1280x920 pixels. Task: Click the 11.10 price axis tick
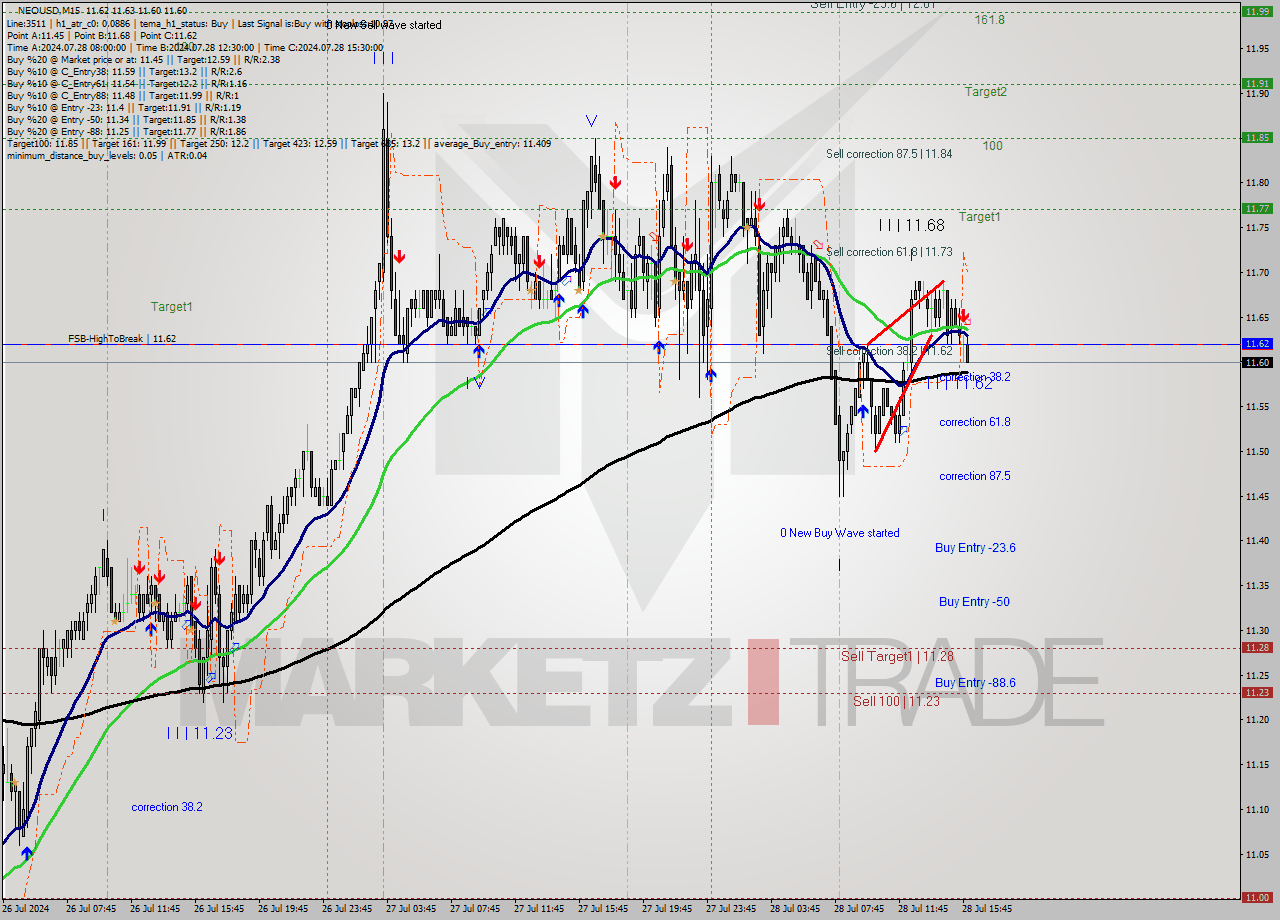click(x=1257, y=810)
